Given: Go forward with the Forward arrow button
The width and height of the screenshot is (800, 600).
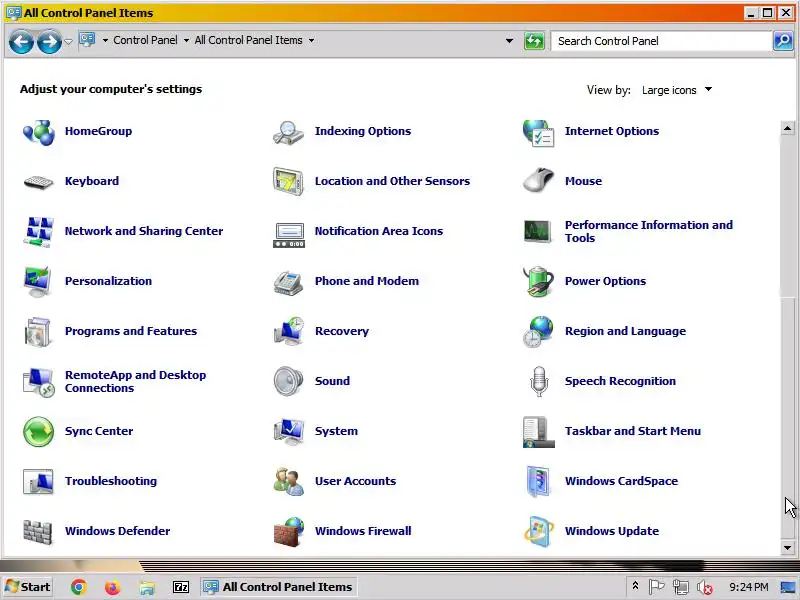Looking at the screenshot, I should pyautogui.click(x=49, y=41).
